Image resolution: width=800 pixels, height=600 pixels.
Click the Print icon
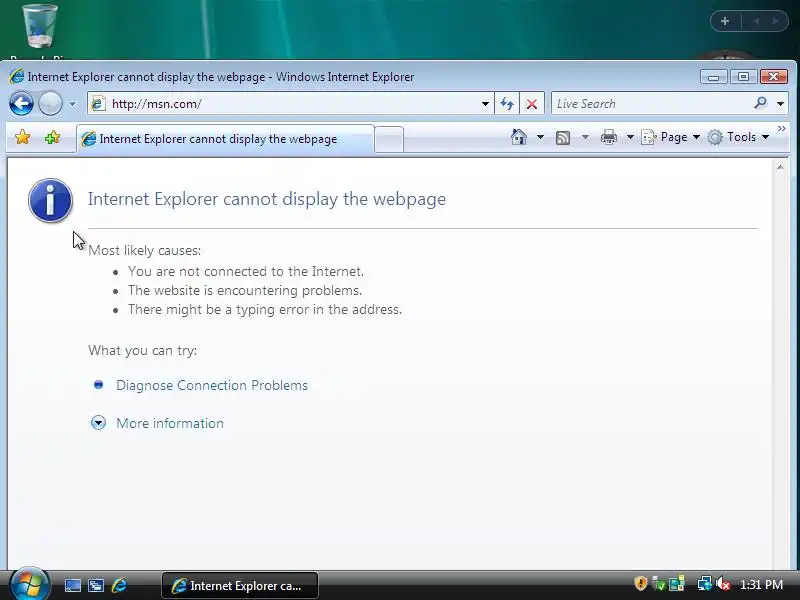609,137
